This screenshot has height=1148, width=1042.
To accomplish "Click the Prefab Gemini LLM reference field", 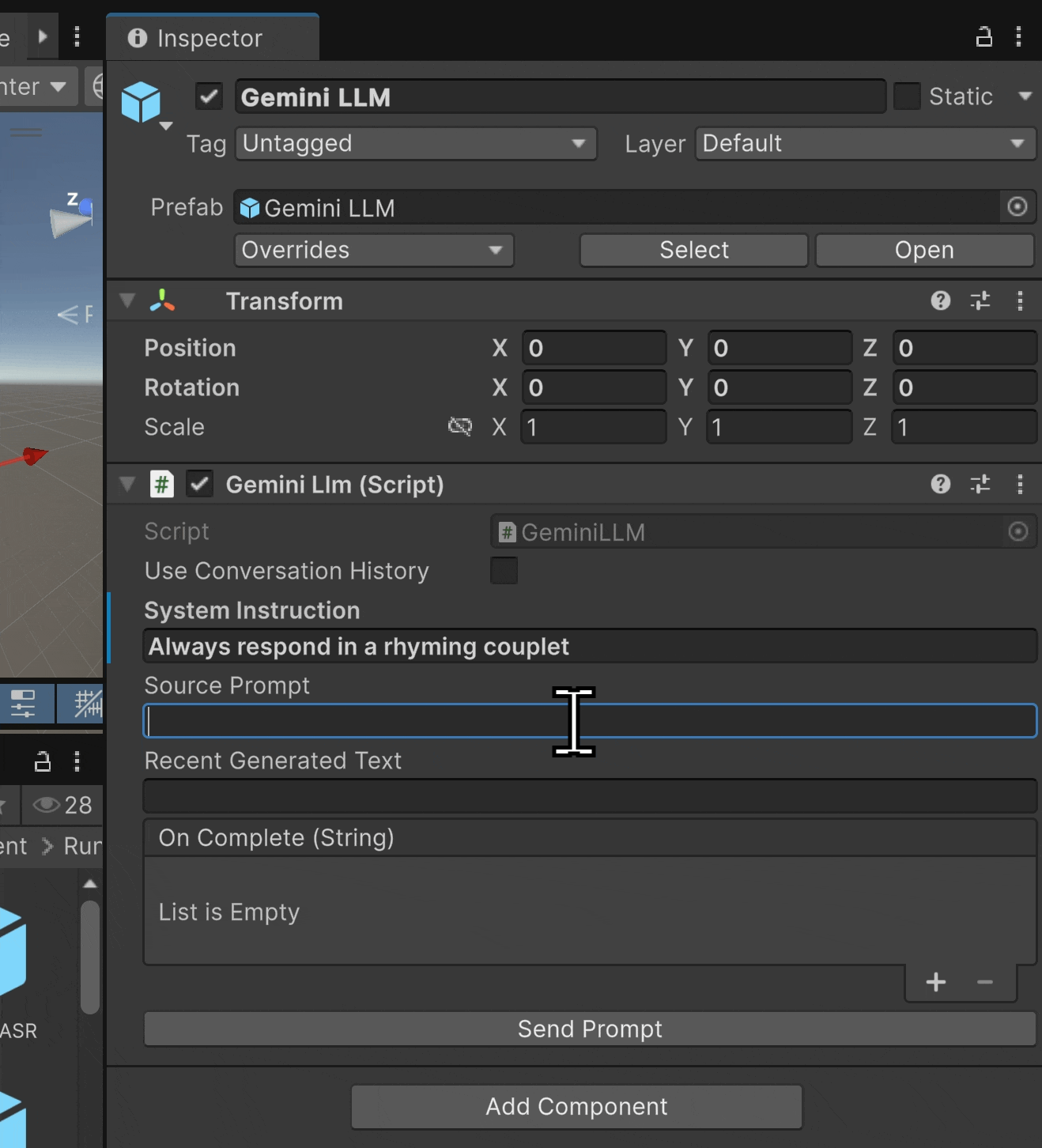I will point(617,207).
